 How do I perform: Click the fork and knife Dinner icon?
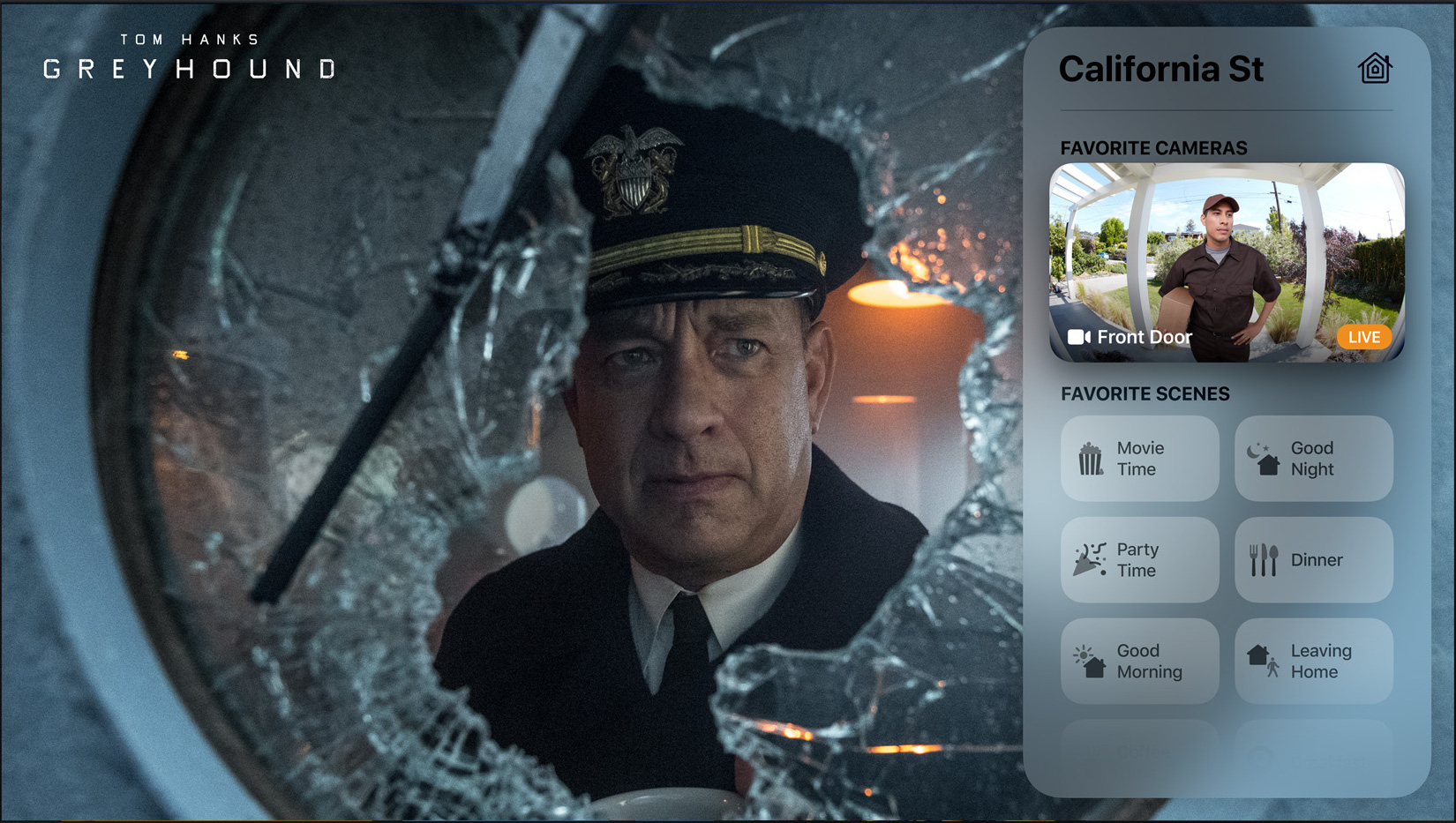point(1264,560)
